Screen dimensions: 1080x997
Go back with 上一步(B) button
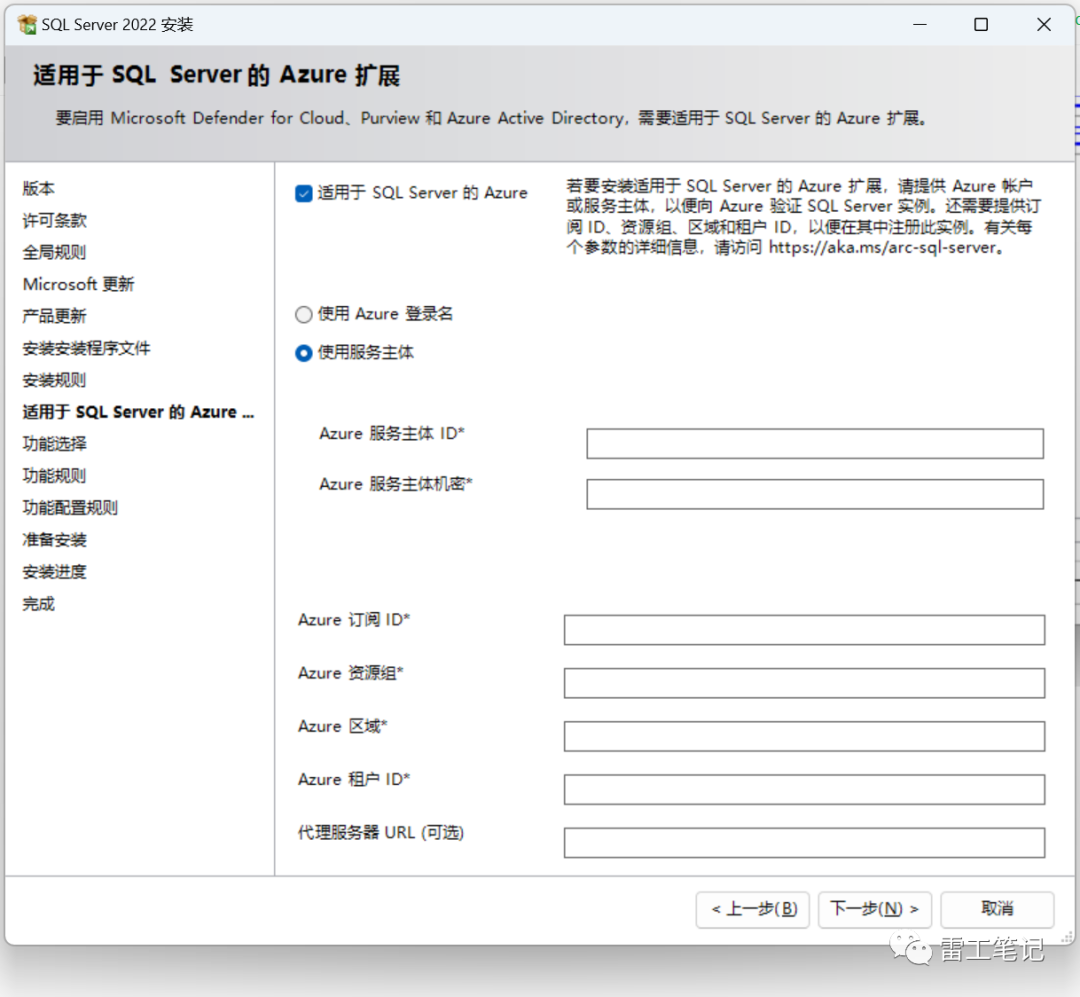coord(753,909)
